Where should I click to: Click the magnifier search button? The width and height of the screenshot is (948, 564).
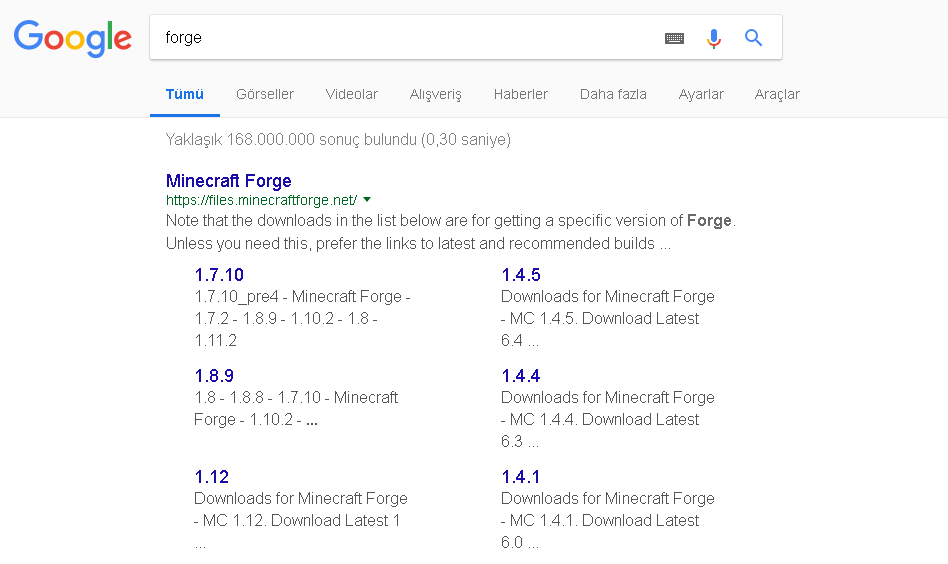pyautogui.click(x=753, y=37)
